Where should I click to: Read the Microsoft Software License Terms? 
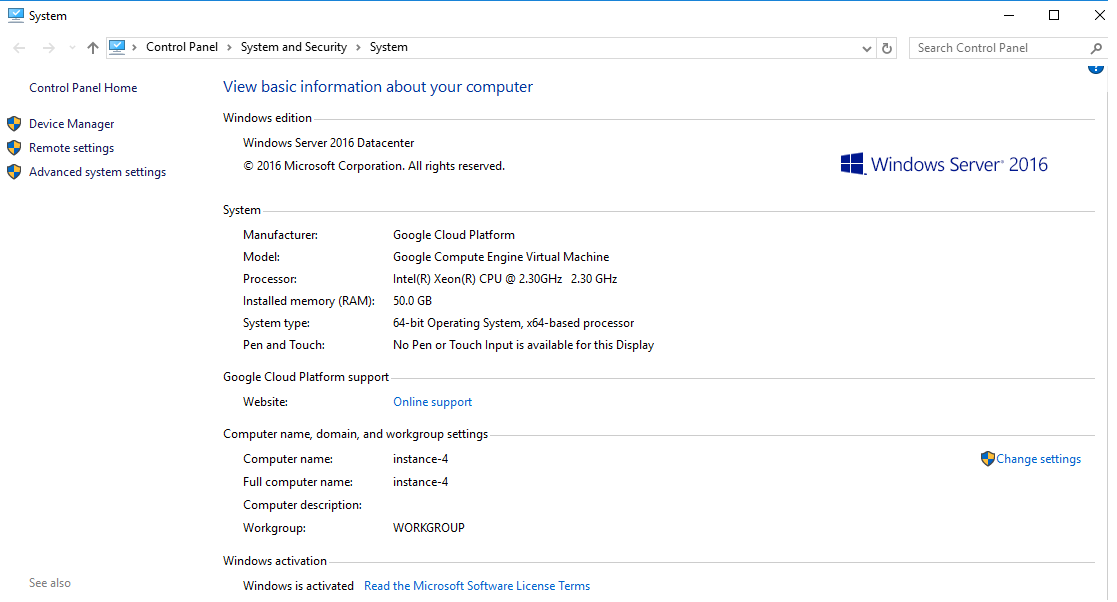pyautogui.click(x=477, y=586)
